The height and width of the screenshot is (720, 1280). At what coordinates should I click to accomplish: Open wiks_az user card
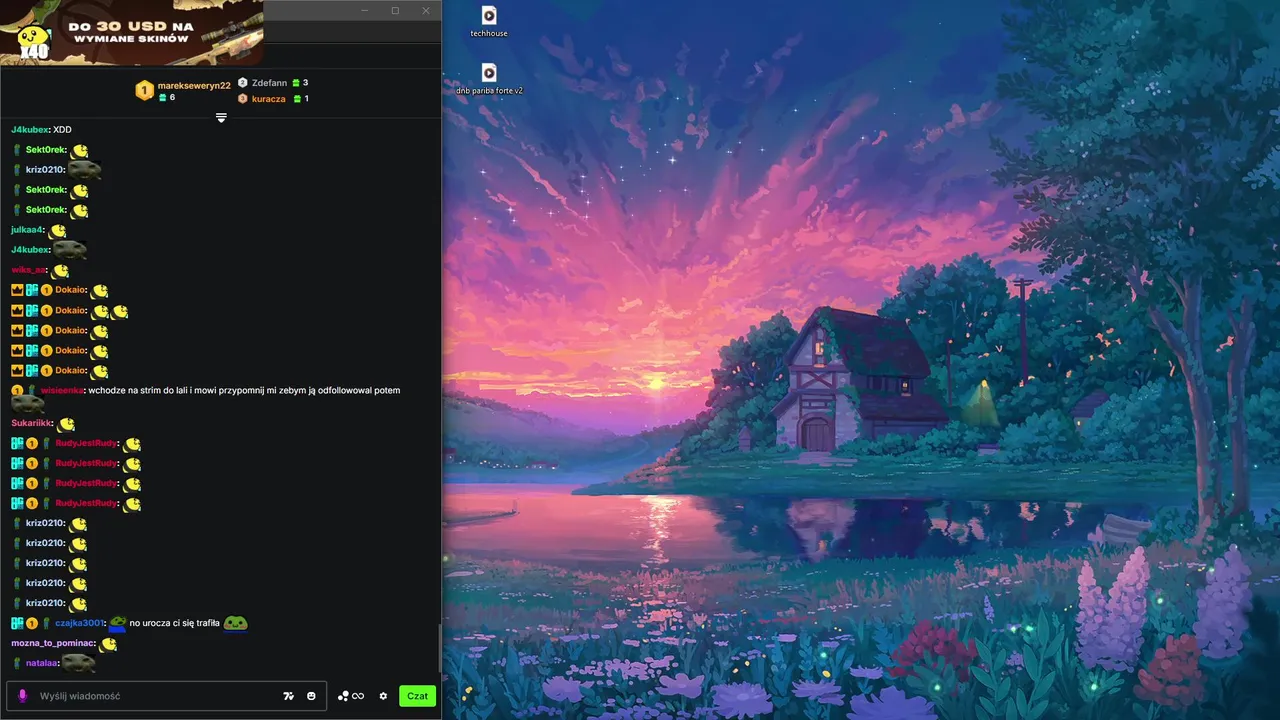[x=29, y=270]
